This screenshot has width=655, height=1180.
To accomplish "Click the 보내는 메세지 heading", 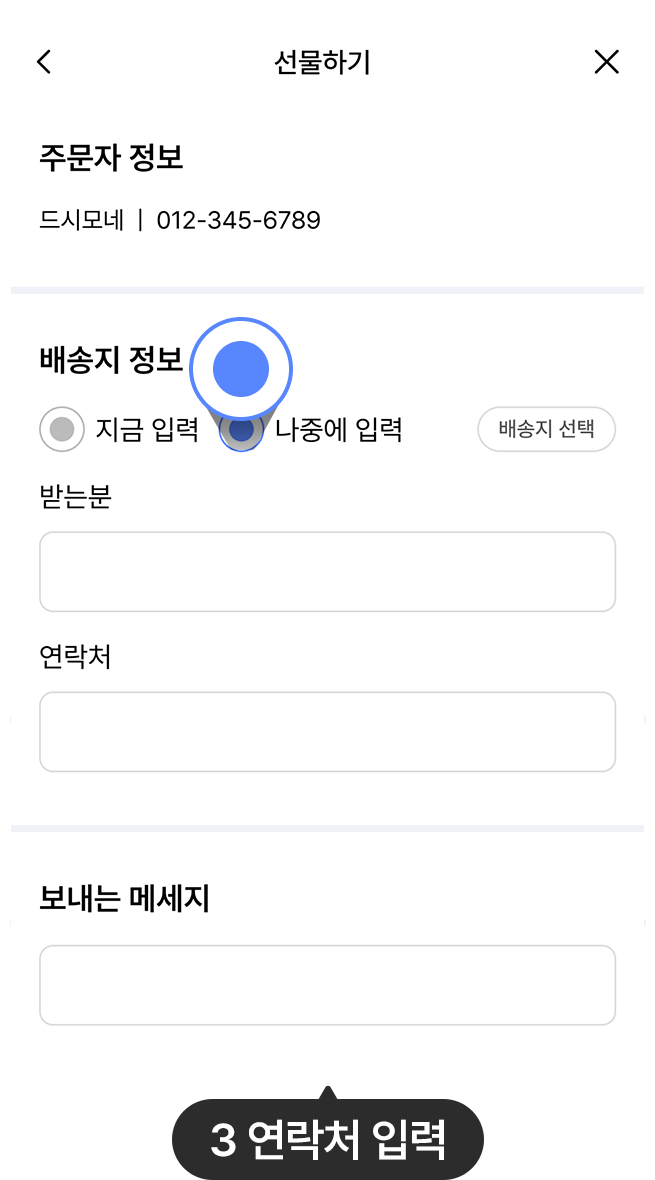I will click(124, 899).
